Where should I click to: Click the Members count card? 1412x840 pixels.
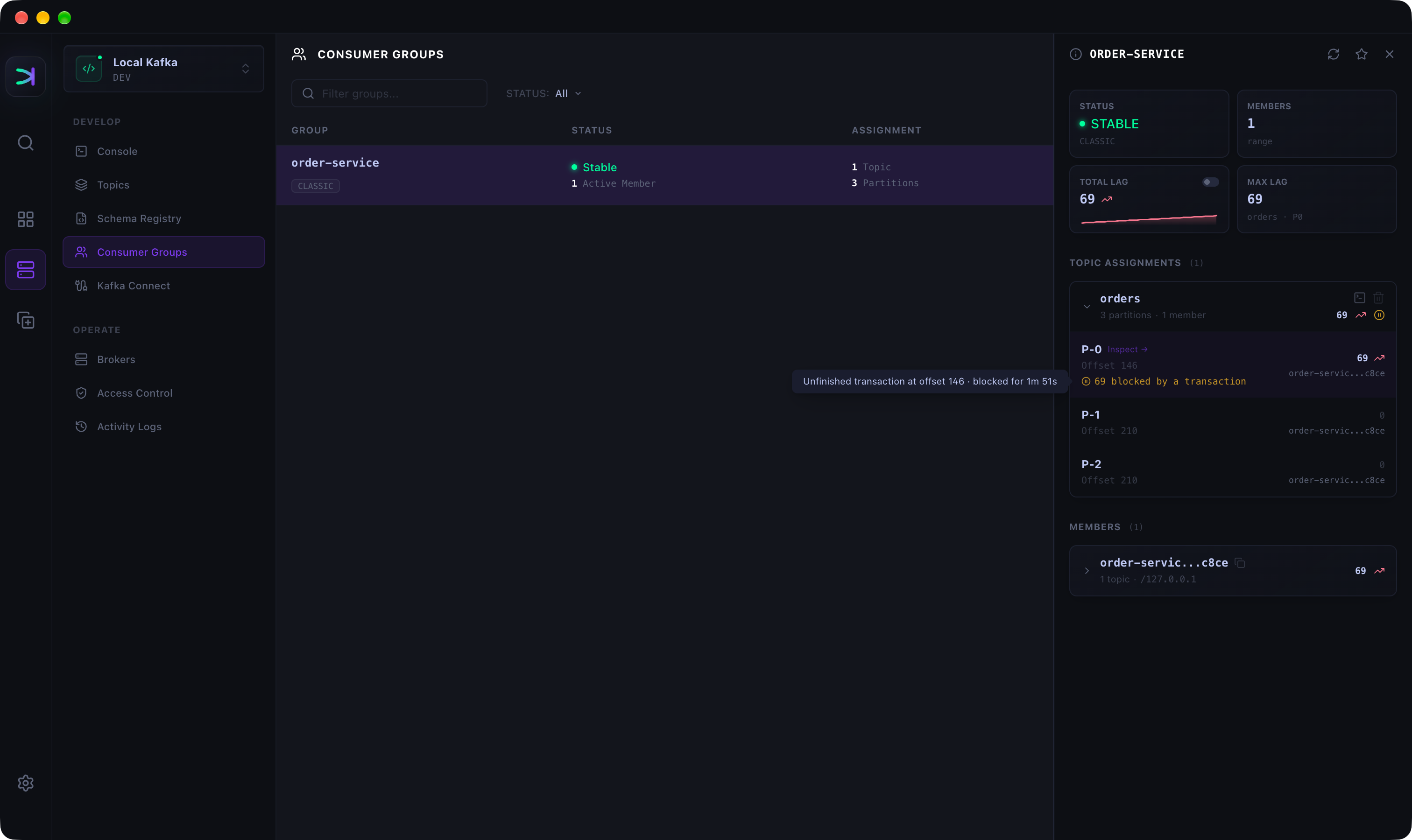coord(1316,123)
